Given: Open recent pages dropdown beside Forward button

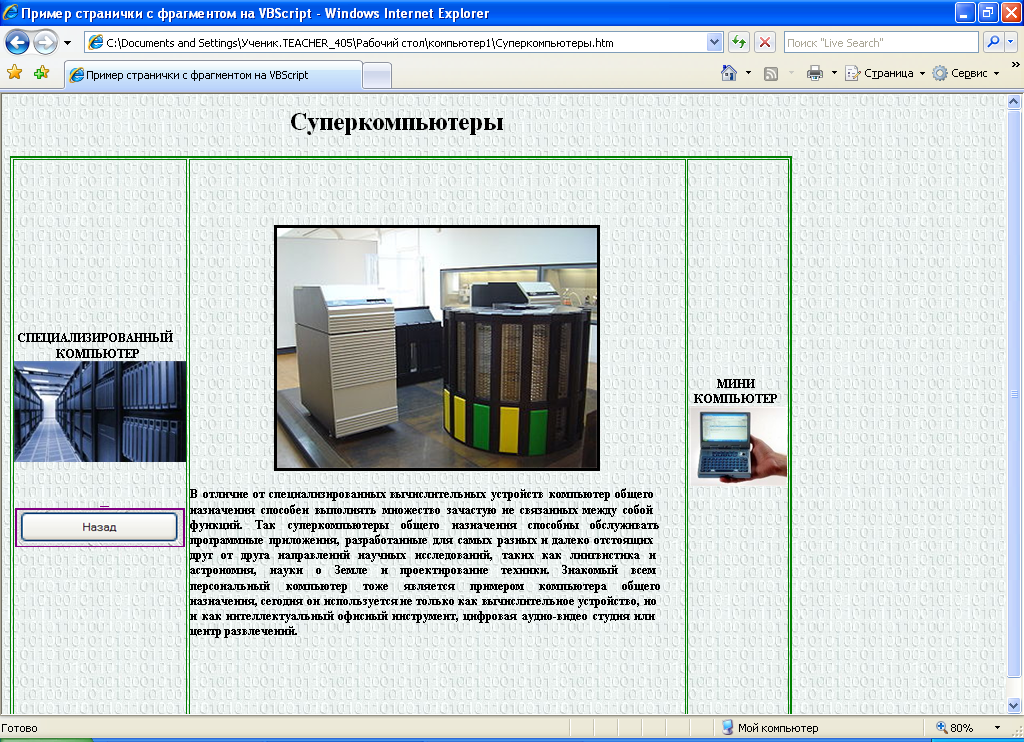Looking at the screenshot, I should coord(67,43).
